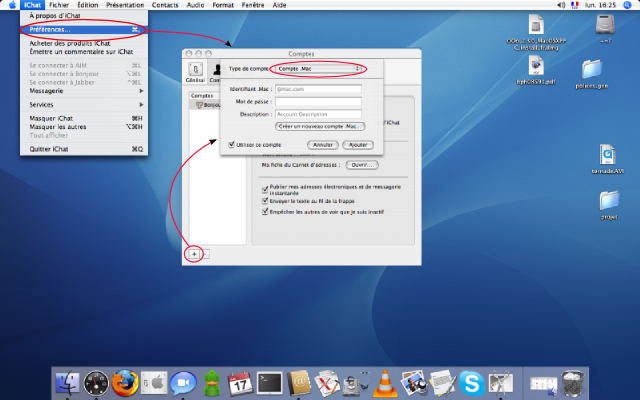Select Masquer iChat menu item
This screenshot has height=400, width=640.
tap(84, 118)
